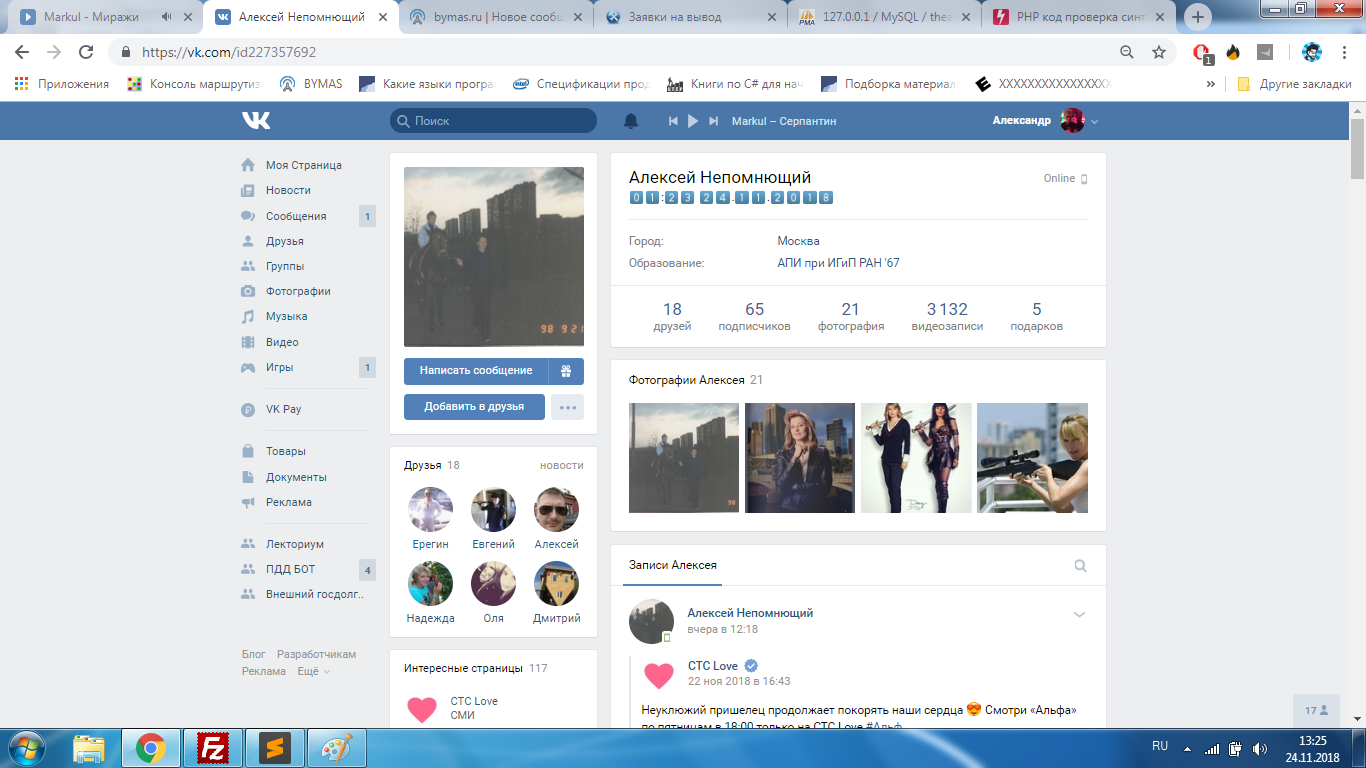The image size is (1366, 768).
Task: Switch to the Заявки на вывод tab
Action: tap(689, 17)
